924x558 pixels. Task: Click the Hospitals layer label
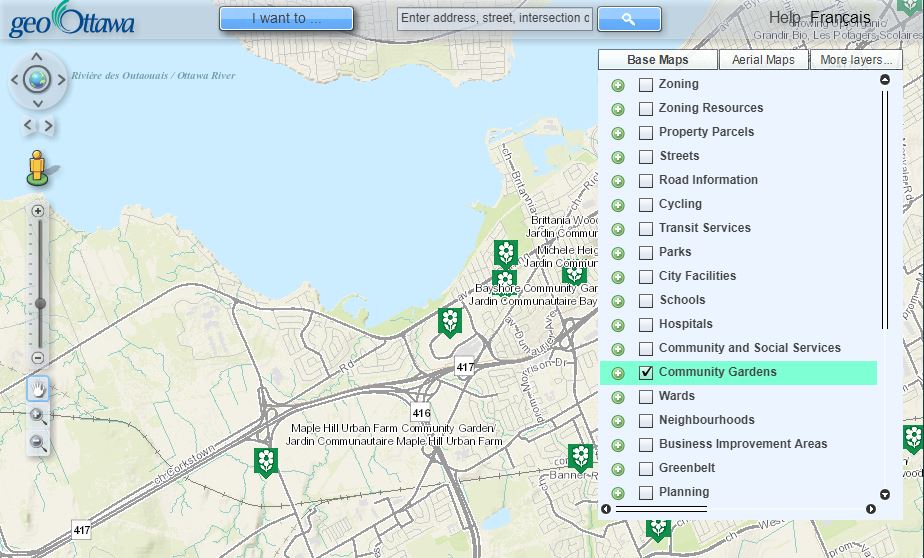[685, 323]
